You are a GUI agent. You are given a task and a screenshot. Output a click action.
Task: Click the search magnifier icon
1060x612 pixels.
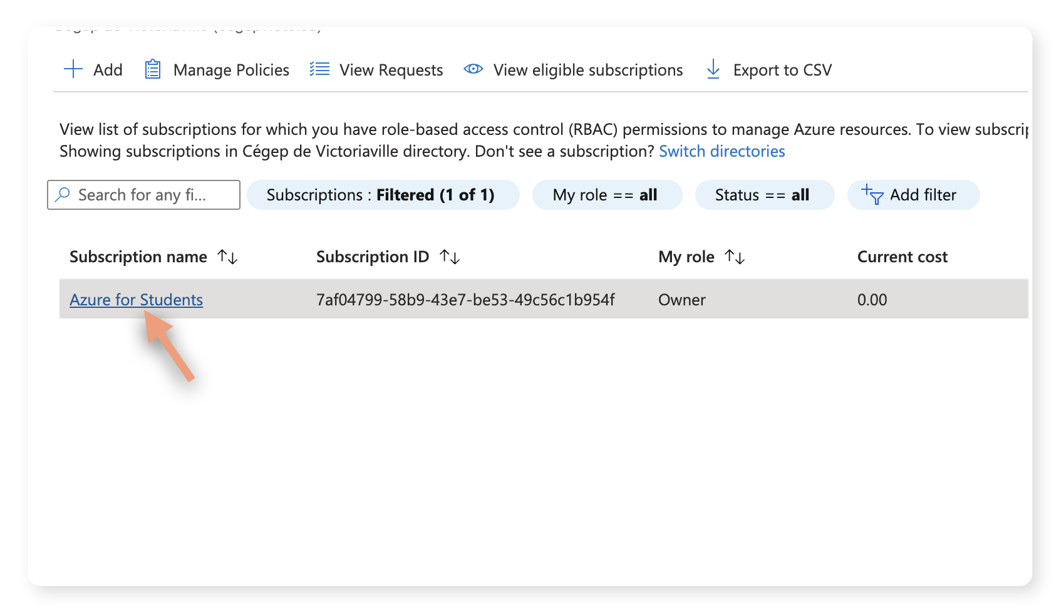point(62,194)
